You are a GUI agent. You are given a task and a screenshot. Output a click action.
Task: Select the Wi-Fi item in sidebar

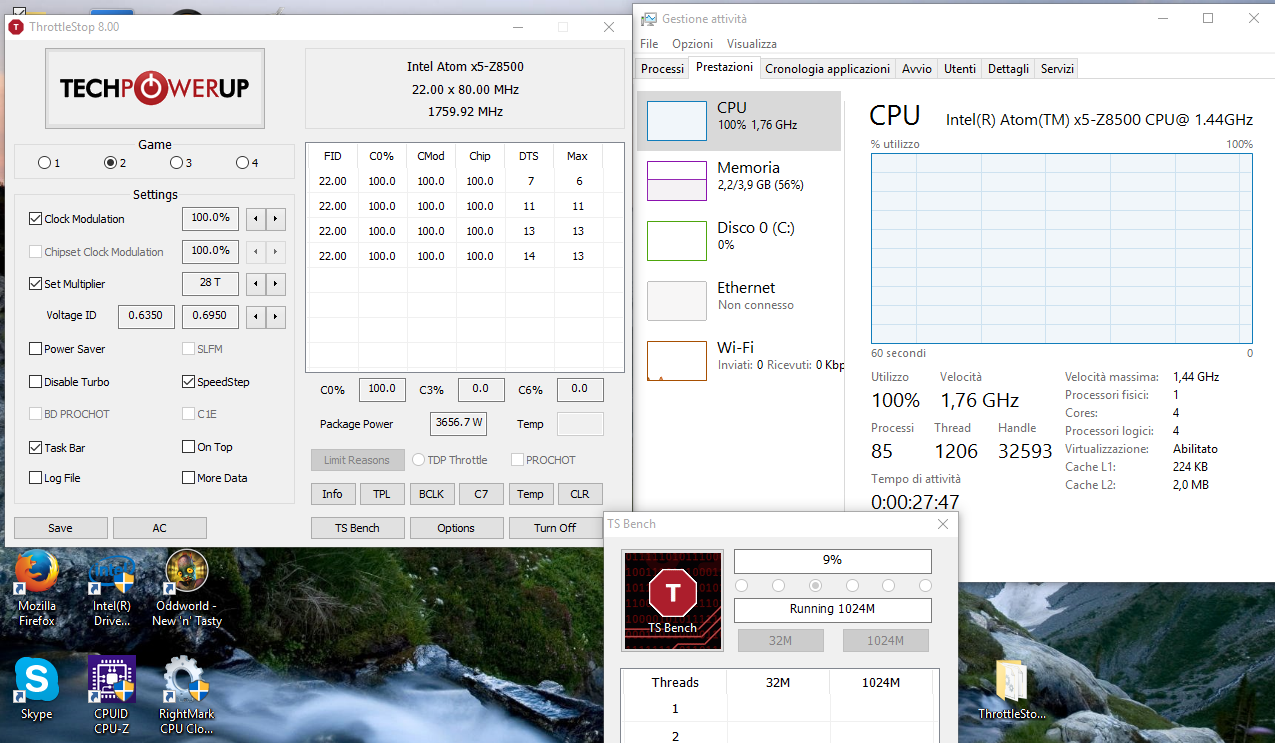739,361
